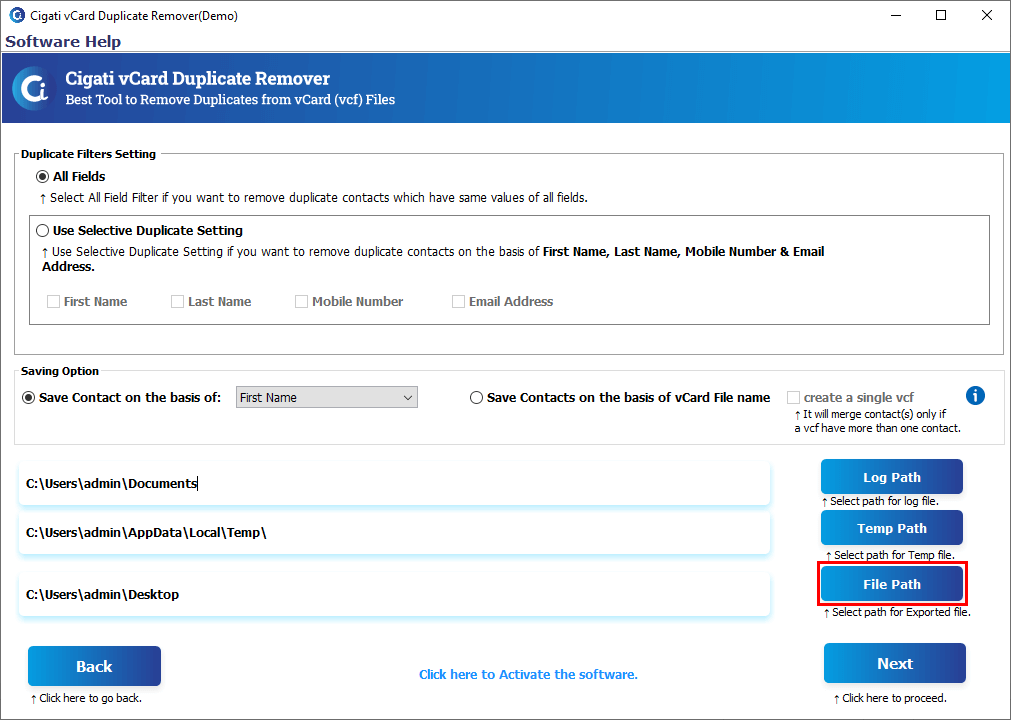Close the Cigati vCard Duplicate Remover window

pos(986,15)
